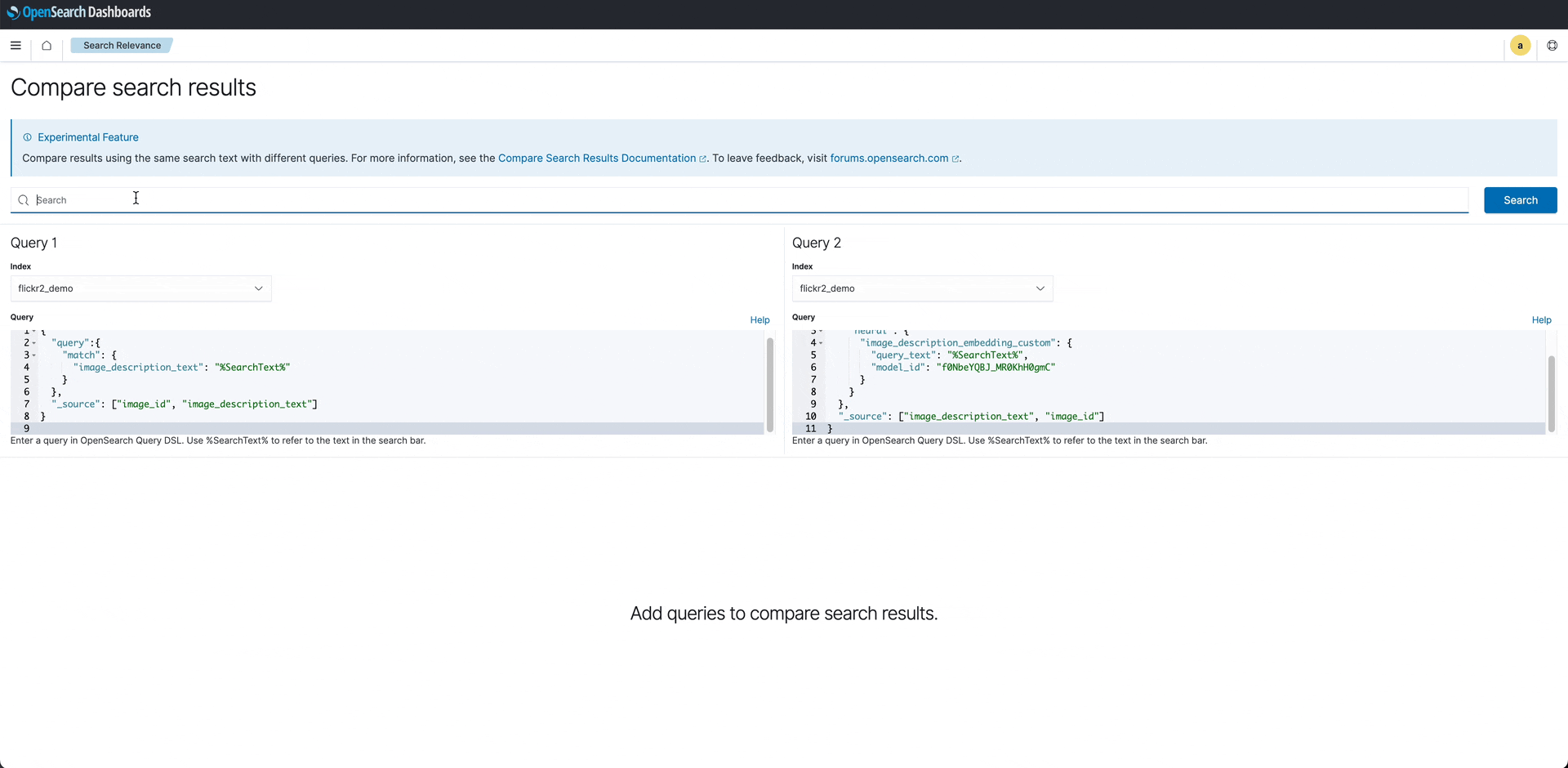Open the user avatar menu

(x=1521, y=45)
